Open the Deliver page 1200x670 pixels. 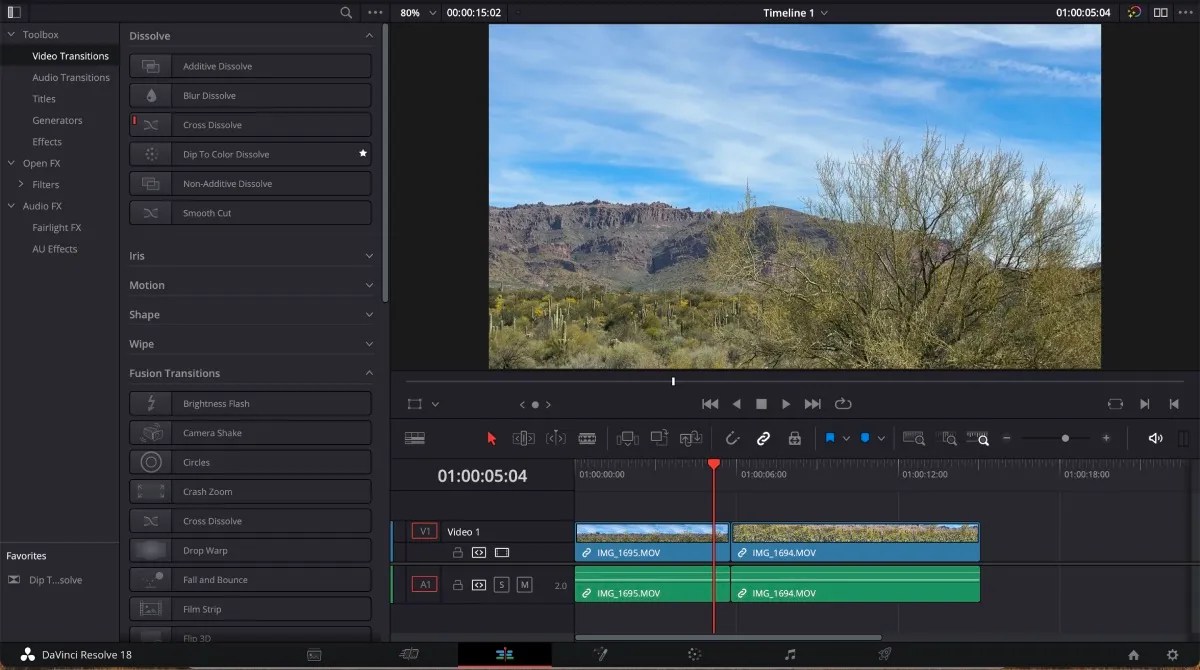coord(886,654)
